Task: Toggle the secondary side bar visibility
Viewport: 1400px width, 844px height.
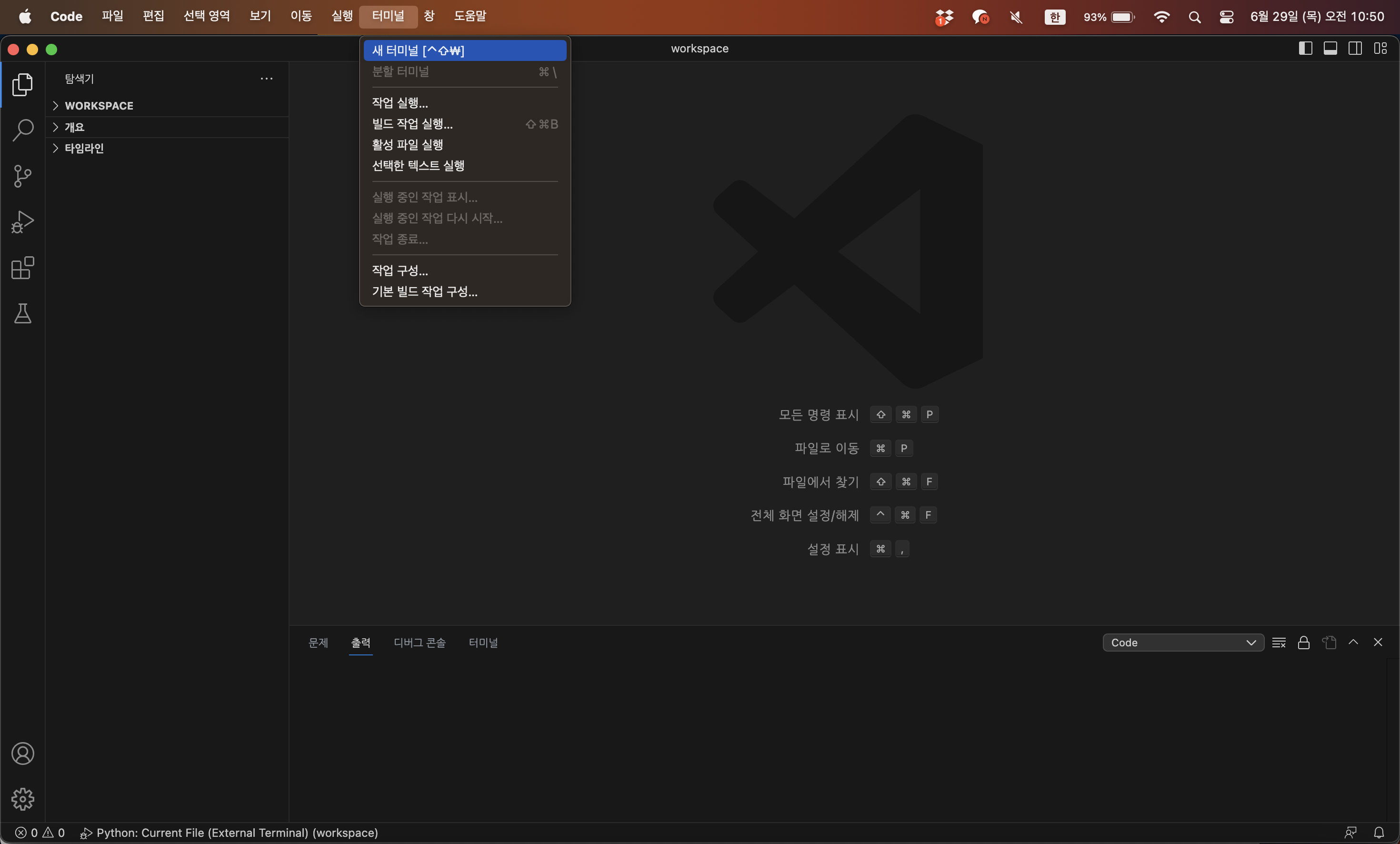Action: click(1355, 48)
